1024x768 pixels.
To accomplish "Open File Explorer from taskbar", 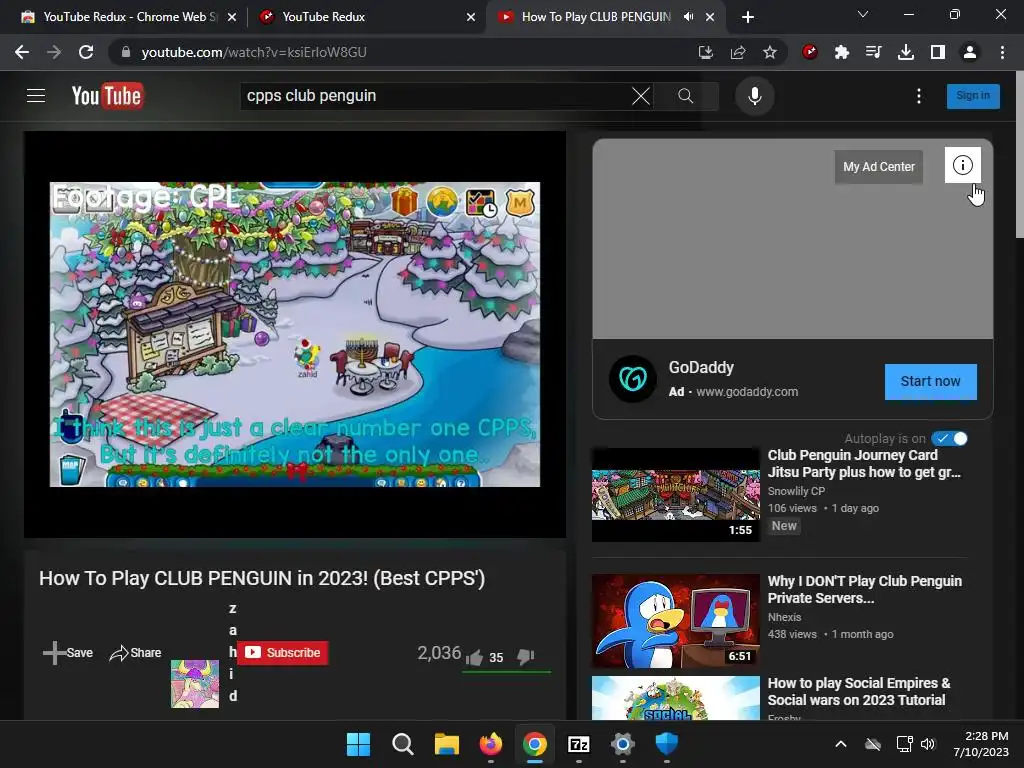I will coord(447,744).
